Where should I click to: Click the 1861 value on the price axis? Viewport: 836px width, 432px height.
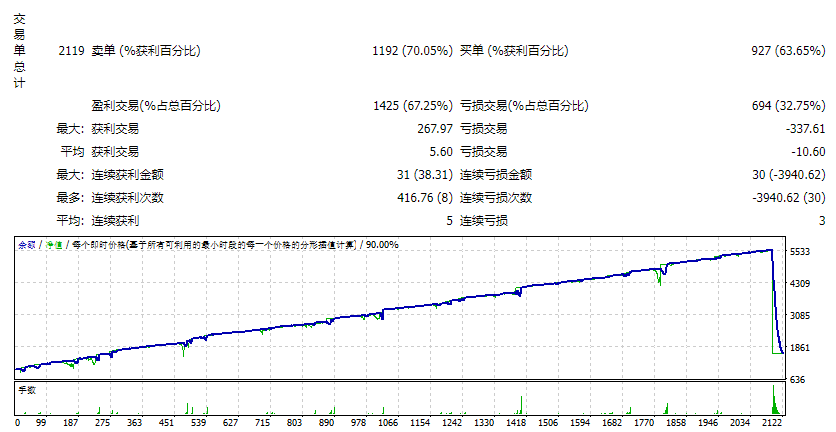coord(800,348)
